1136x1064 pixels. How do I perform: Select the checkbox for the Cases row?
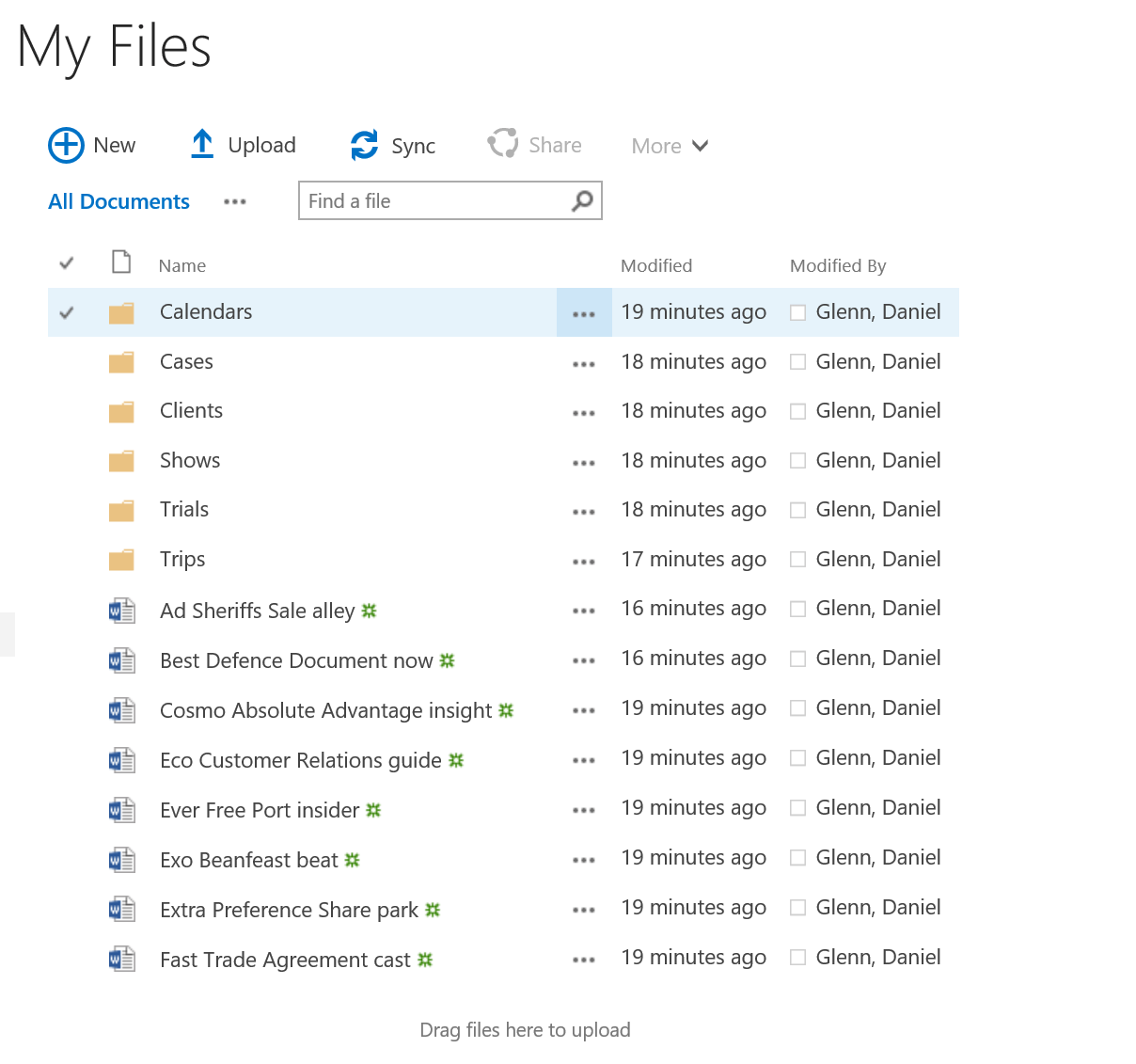[x=66, y=361]
